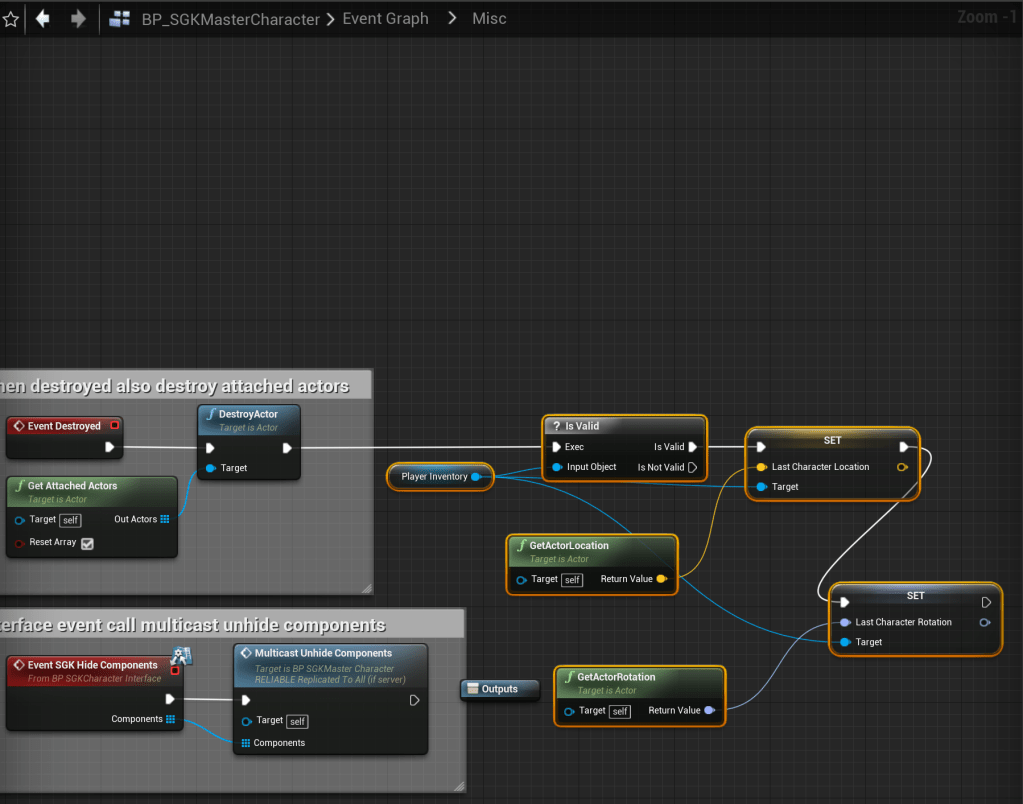This screenshot has height=804, width=1023.
Task: Click the Out Actors array output pin
Action: (165, 519)
